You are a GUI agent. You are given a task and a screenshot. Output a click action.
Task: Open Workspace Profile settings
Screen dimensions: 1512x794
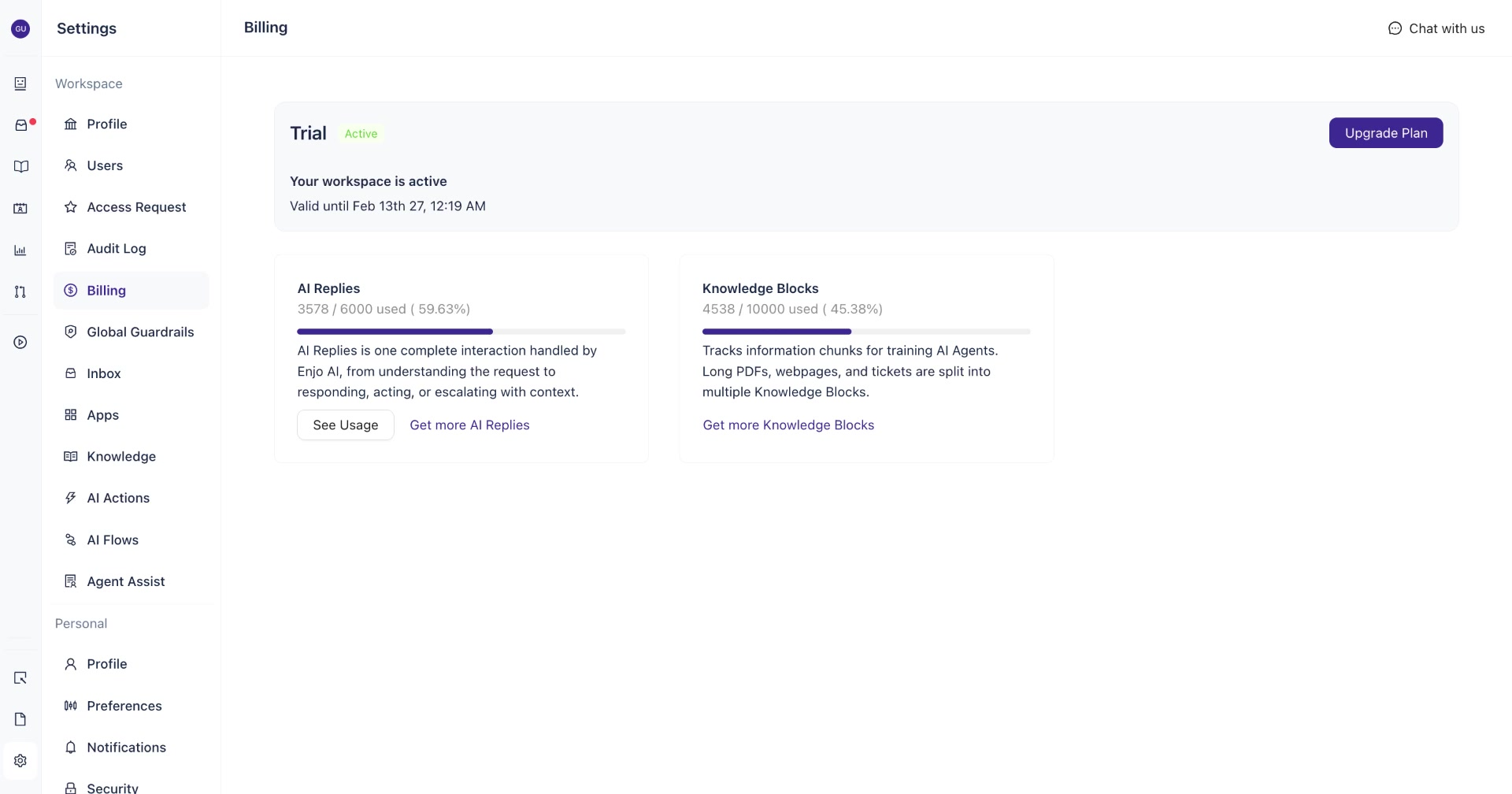point(131,124)
